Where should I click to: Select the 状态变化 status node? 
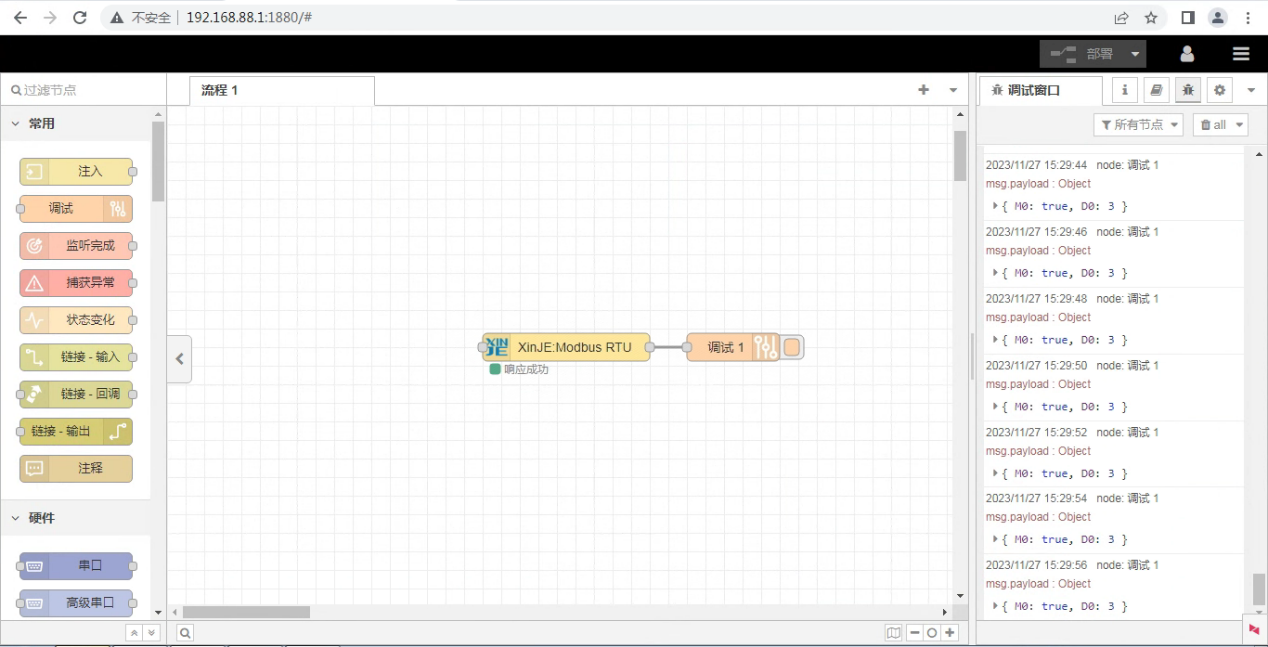coord(76,320)
